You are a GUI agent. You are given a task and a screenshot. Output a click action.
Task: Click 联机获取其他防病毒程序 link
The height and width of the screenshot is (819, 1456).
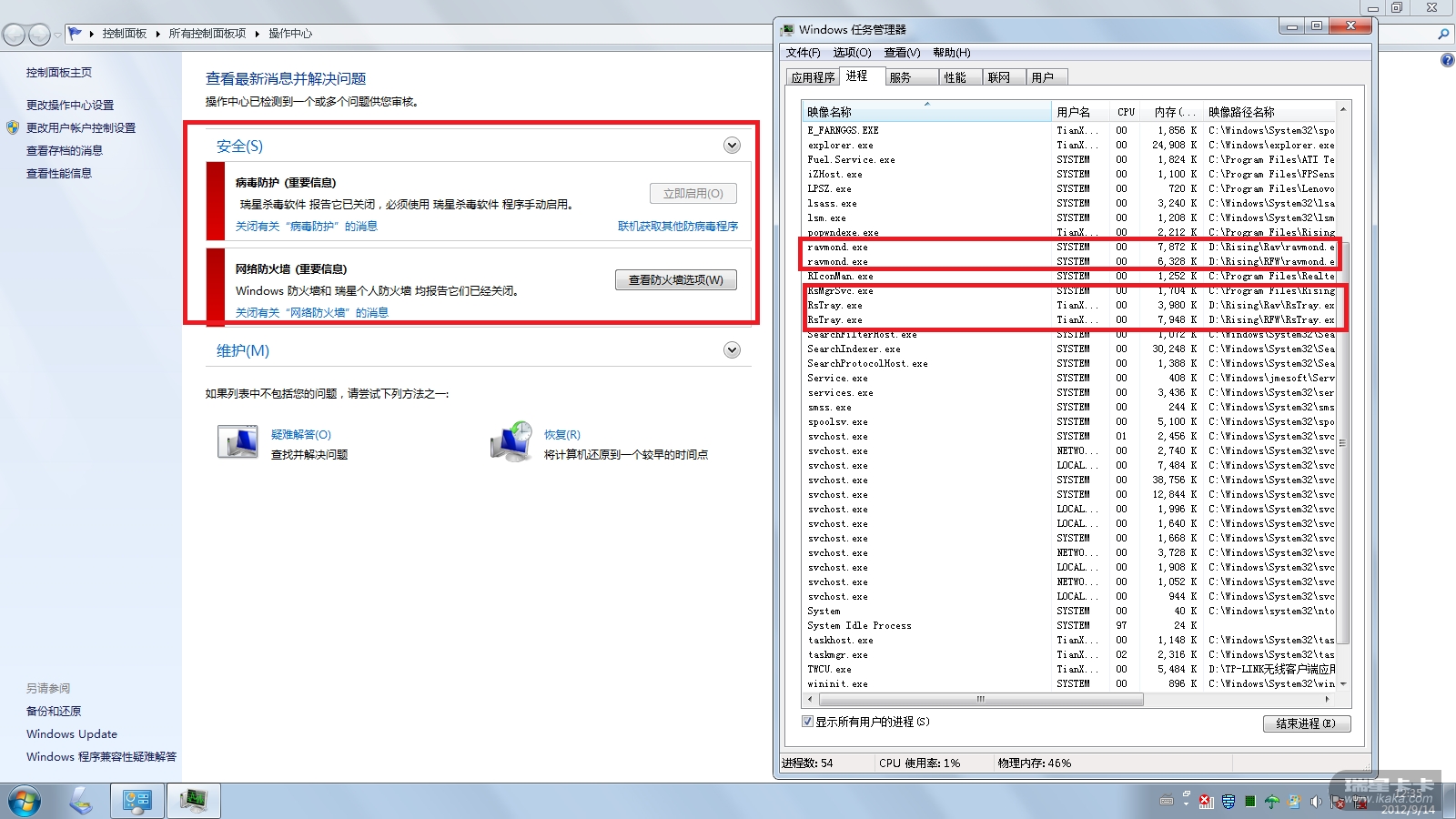pyautogui.click(x=678, y=227)
